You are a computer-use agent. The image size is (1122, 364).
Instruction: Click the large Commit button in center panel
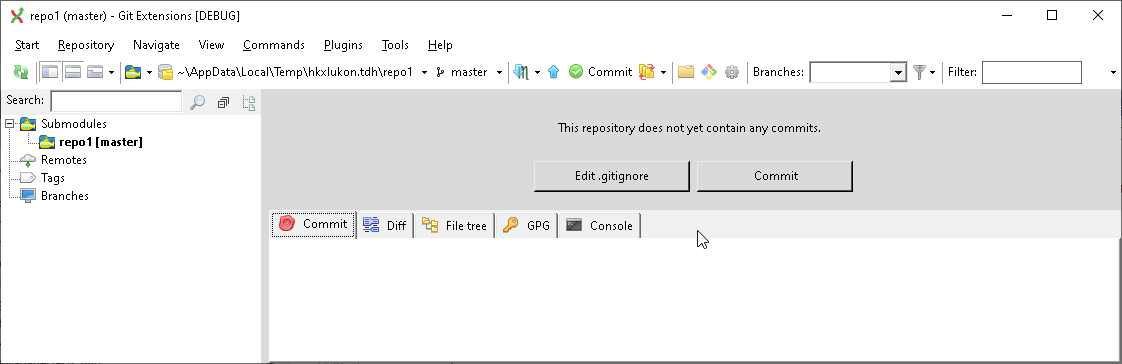pos(775,176)
